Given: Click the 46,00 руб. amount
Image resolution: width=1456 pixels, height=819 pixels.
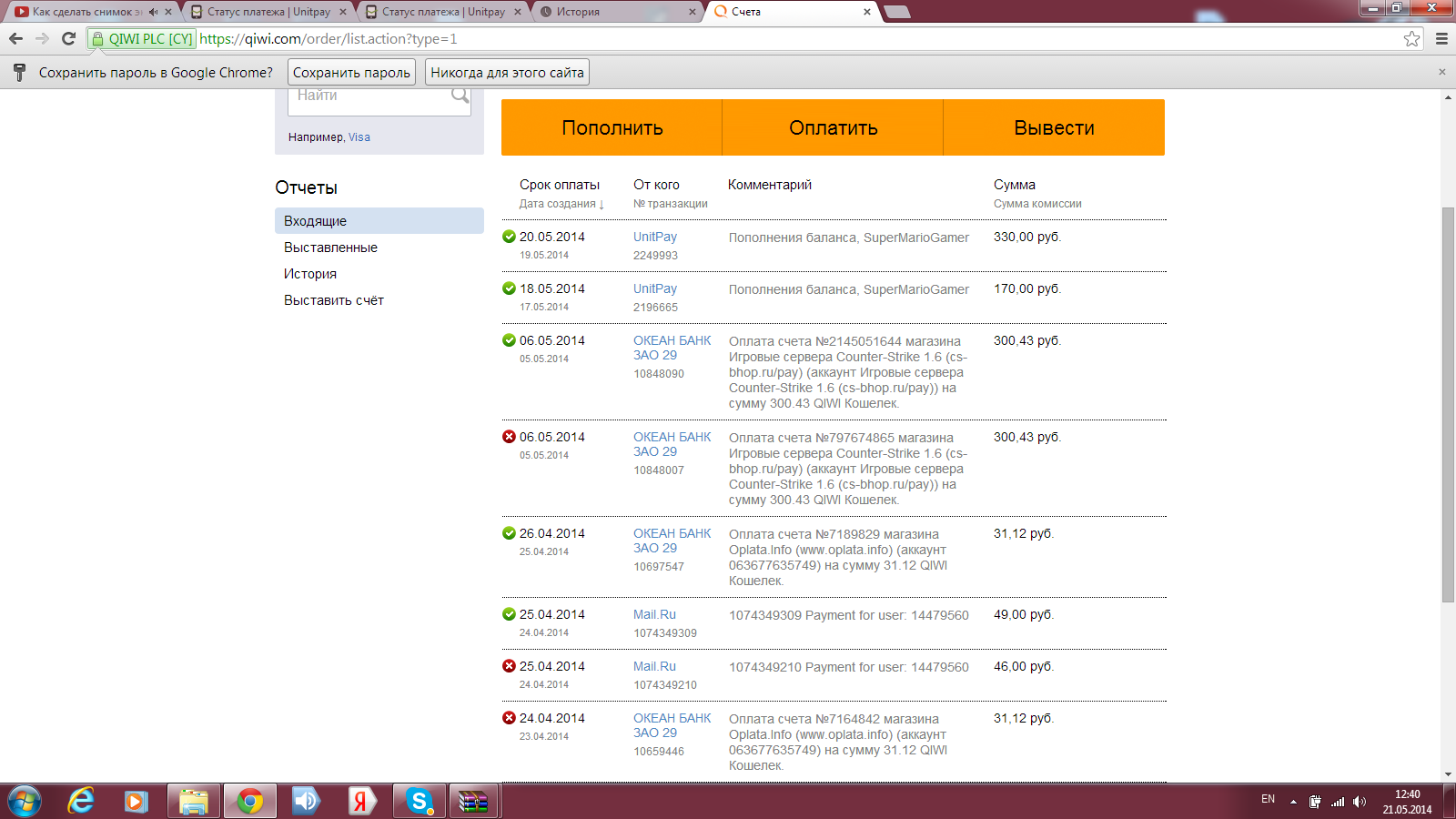Looking at the screenshot, I should pyautogui.click(x=1024, y=666).
